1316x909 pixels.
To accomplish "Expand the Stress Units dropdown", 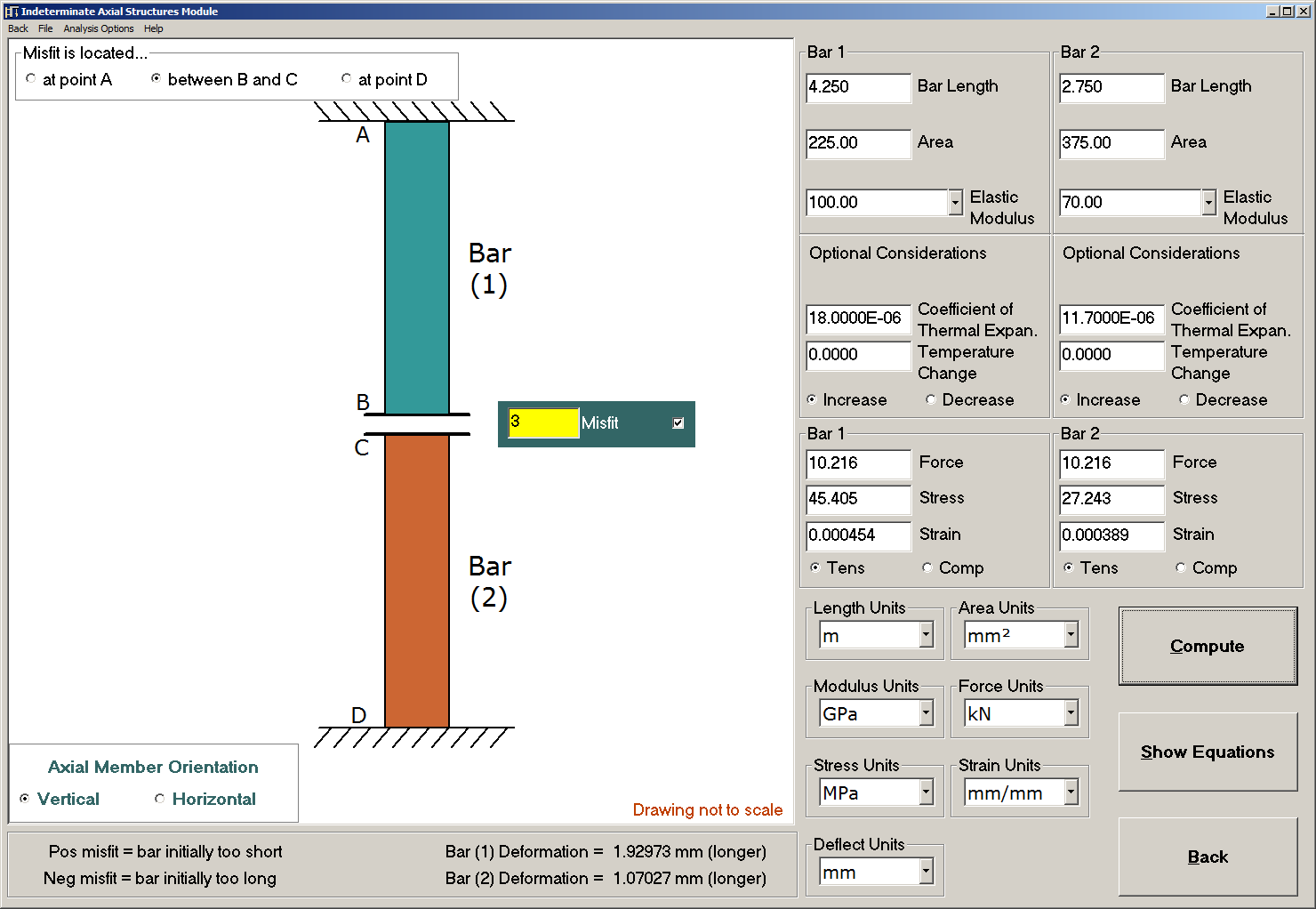I will point(926,792).
